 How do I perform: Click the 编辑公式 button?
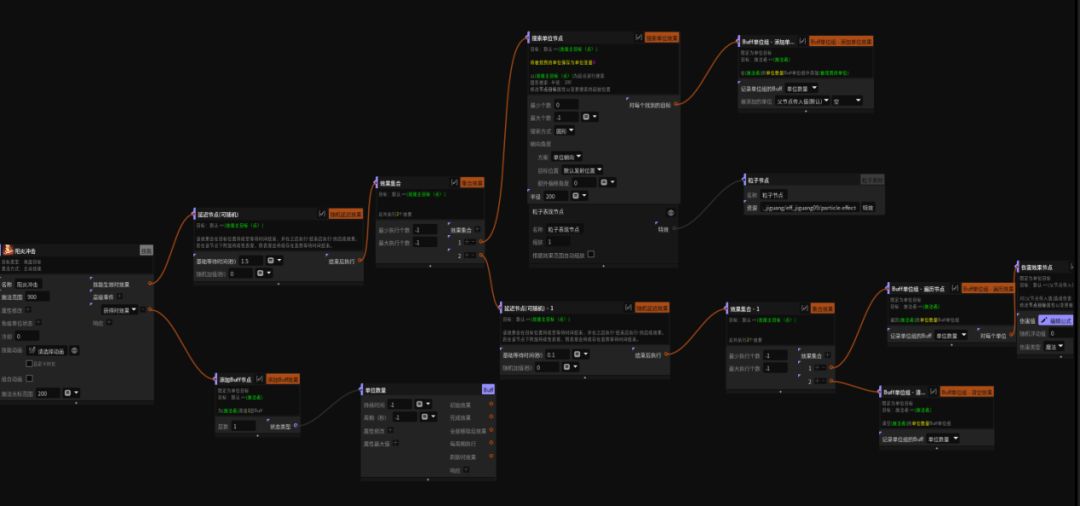coord(1055,320)
